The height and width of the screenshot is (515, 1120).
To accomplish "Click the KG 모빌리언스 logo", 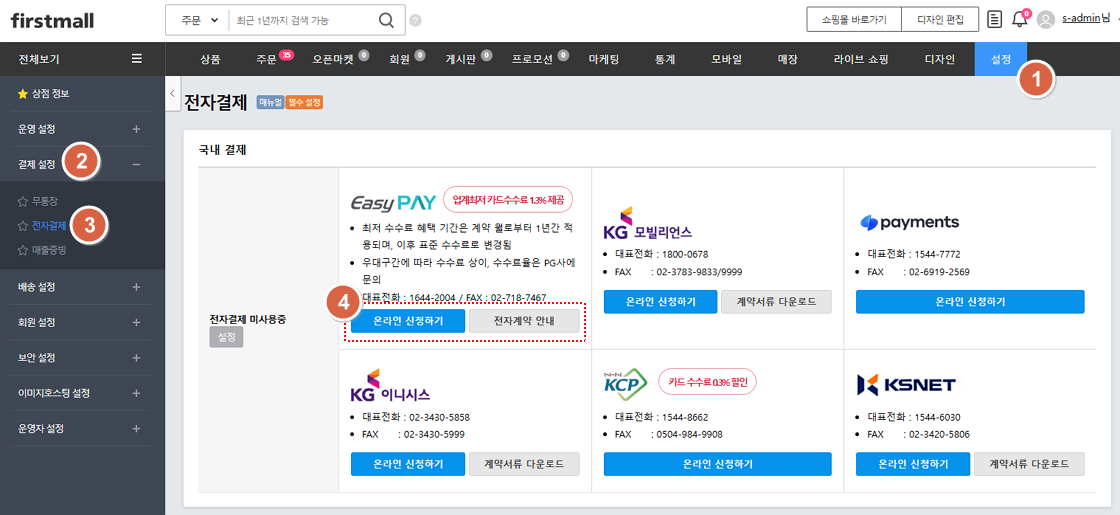I will 647,224.
